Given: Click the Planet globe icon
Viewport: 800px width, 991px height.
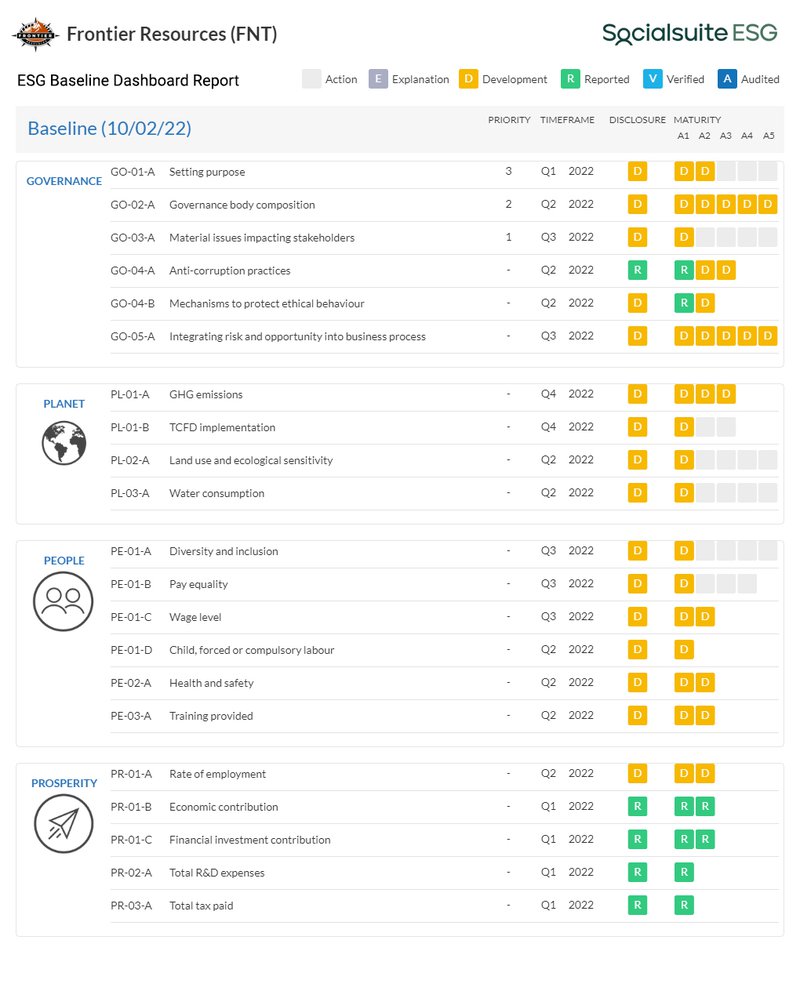Looking at the screenshot, I should coord(63,443).
